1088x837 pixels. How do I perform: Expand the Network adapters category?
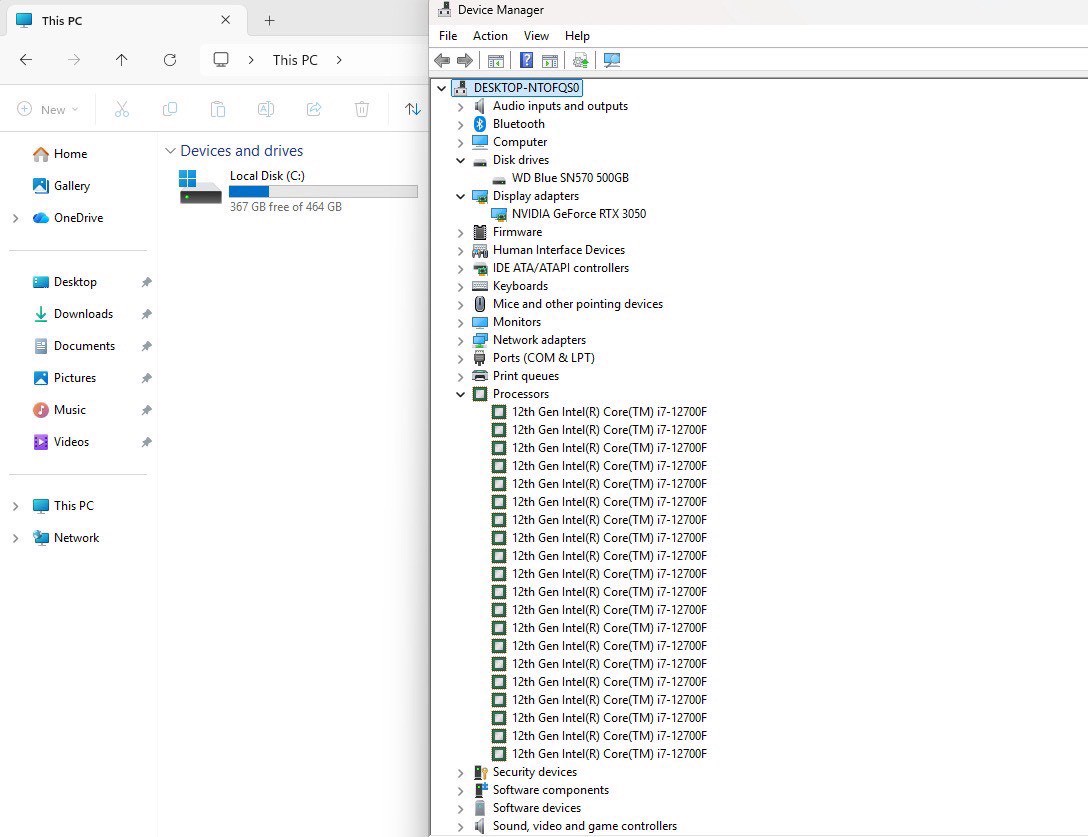460,340
